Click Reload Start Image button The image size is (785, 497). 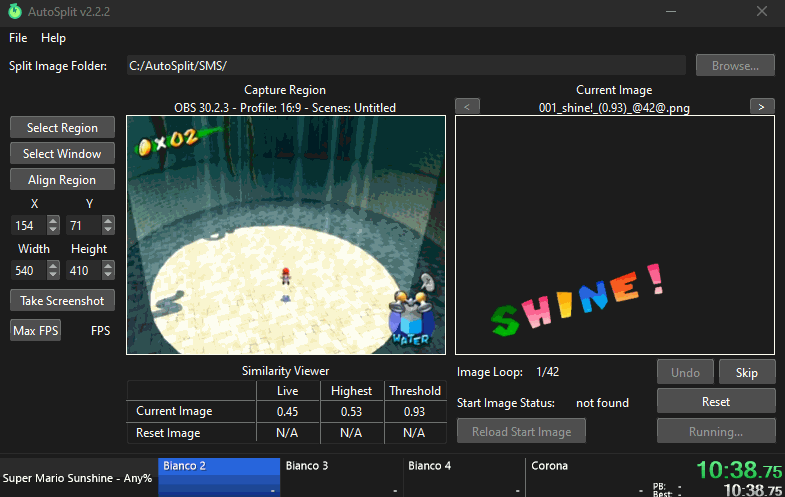click(521, 431)
